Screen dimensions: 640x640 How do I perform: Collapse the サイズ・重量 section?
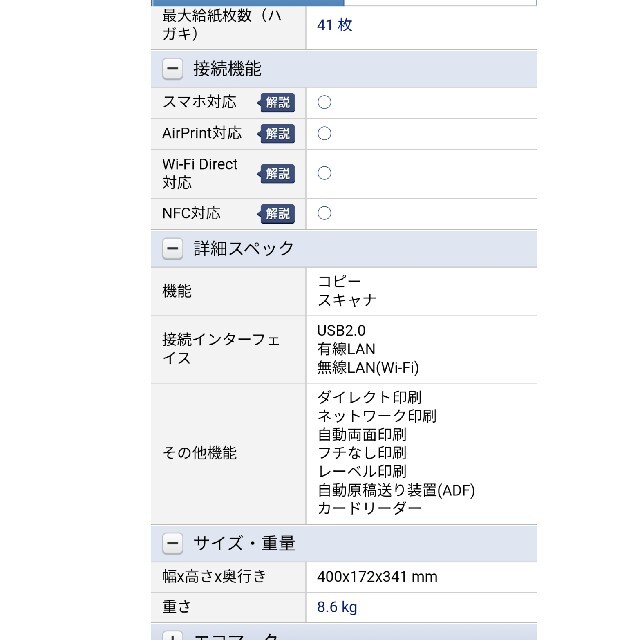(172, 543)
